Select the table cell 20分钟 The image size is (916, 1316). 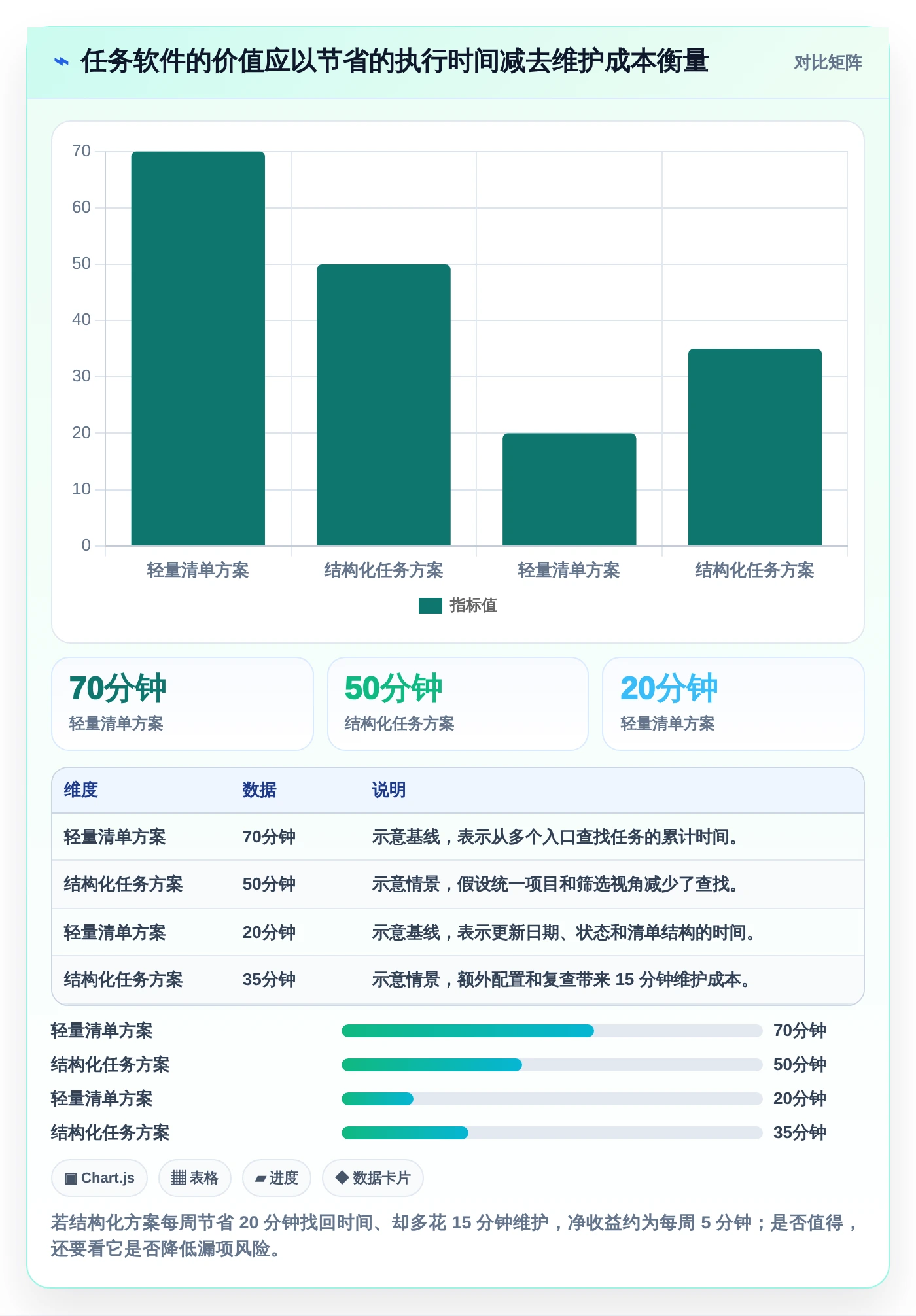[269, 932]
